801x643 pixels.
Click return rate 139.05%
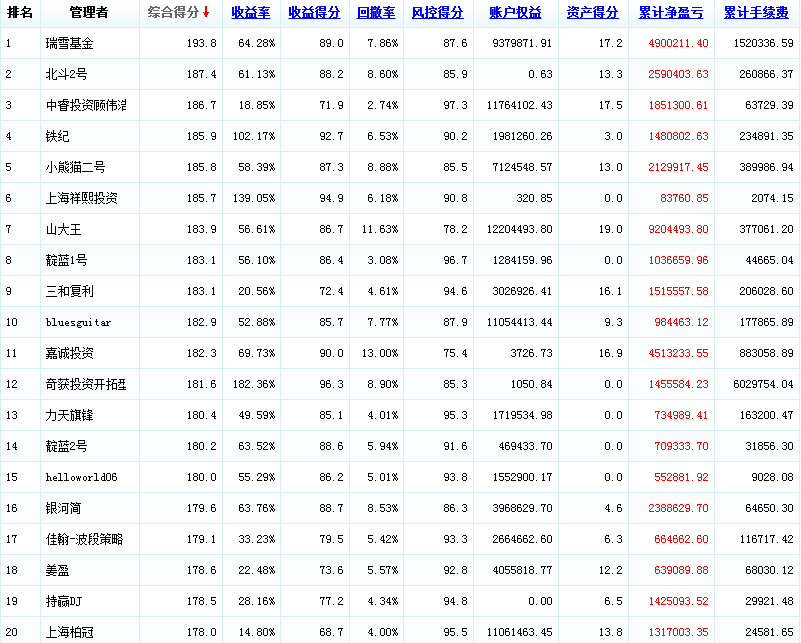[x=254, y=198]
